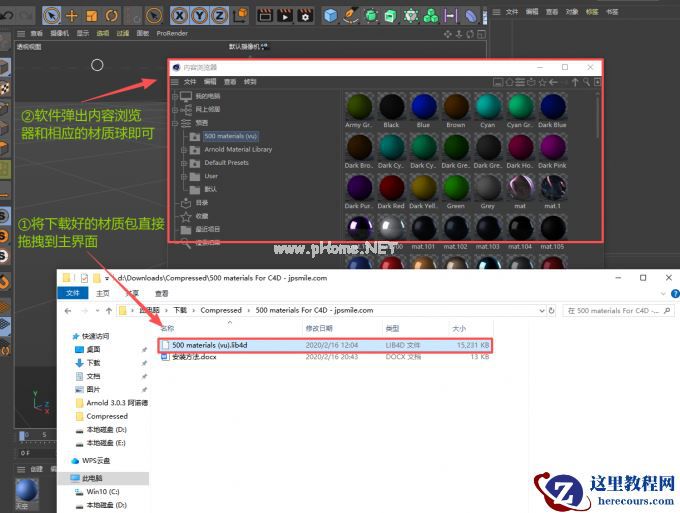Open the Subdivision Surface generator icon
680x513 pixels.
[371, 16]
